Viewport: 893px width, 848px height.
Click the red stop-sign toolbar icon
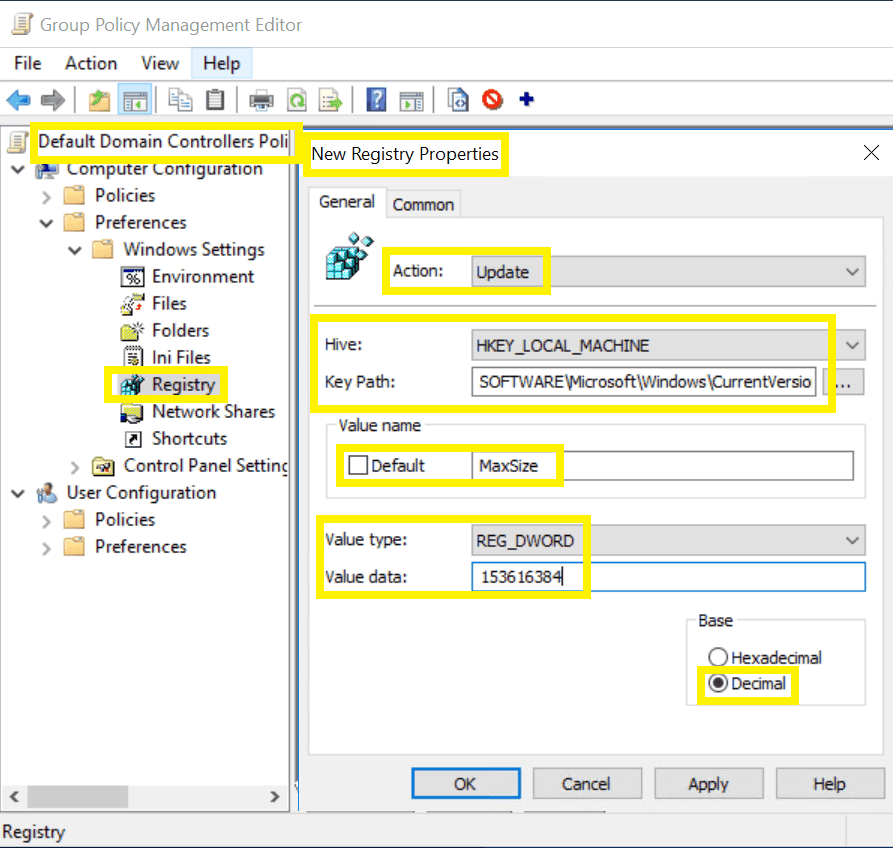point(492,100)
